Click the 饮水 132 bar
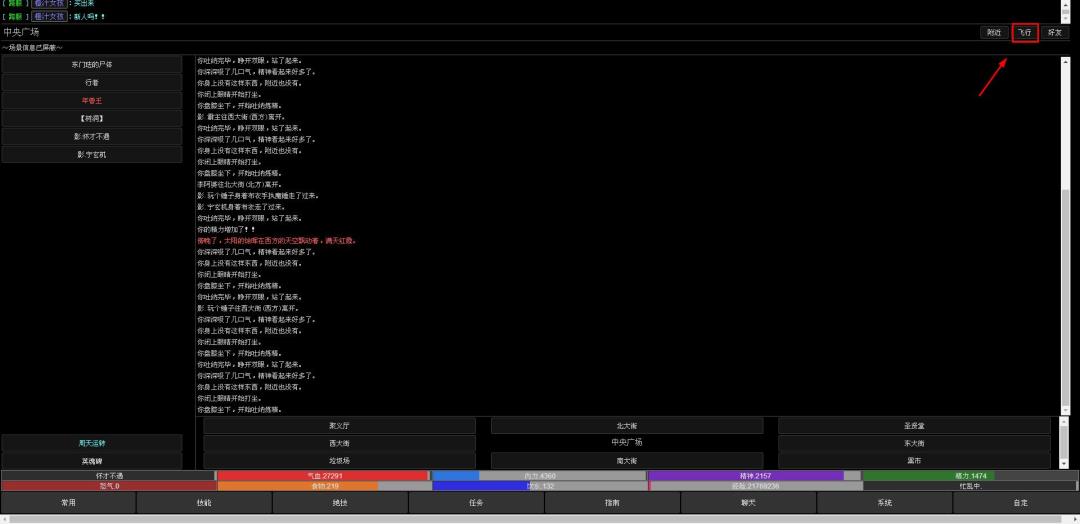 (539, 486)
